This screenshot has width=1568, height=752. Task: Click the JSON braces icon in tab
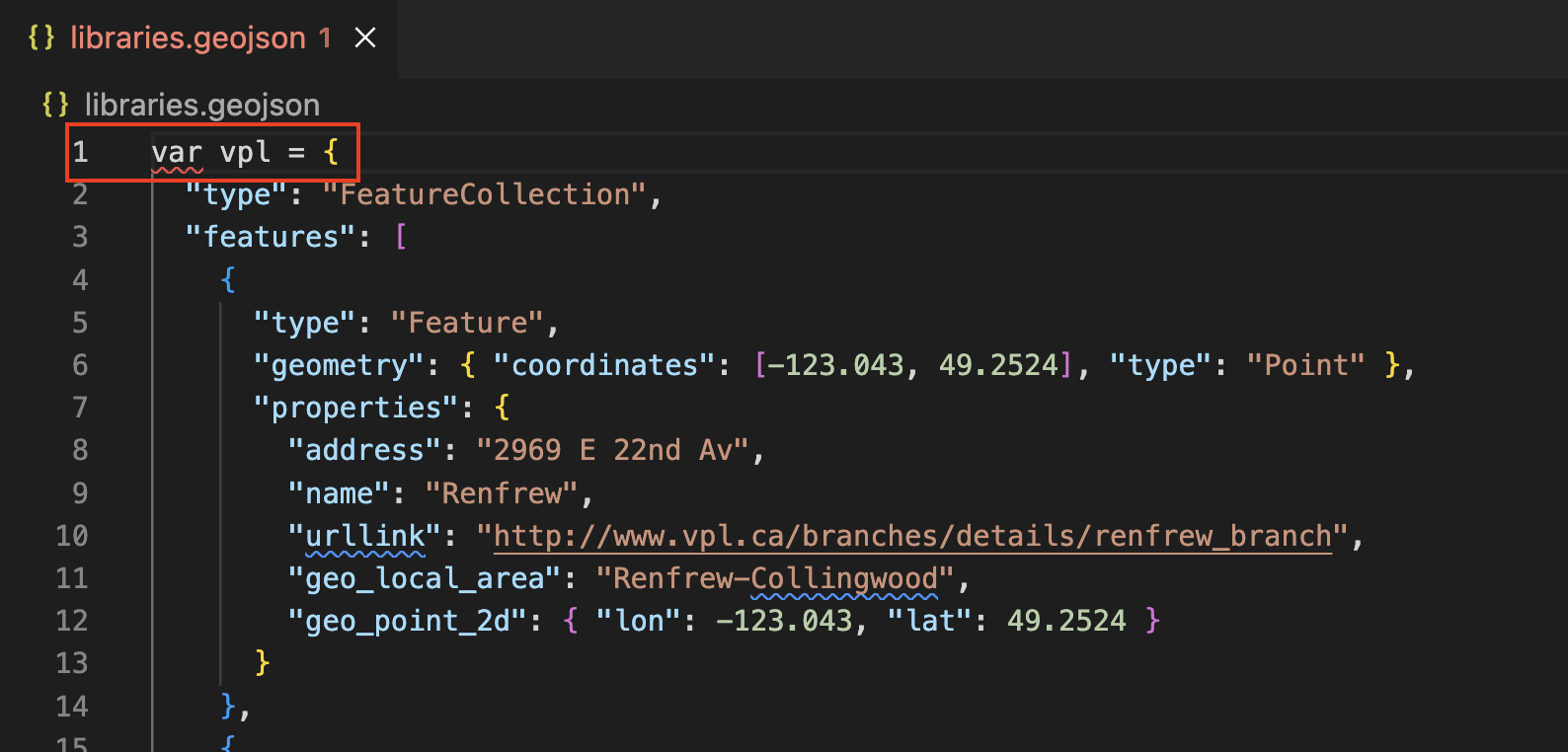point(41,38)
